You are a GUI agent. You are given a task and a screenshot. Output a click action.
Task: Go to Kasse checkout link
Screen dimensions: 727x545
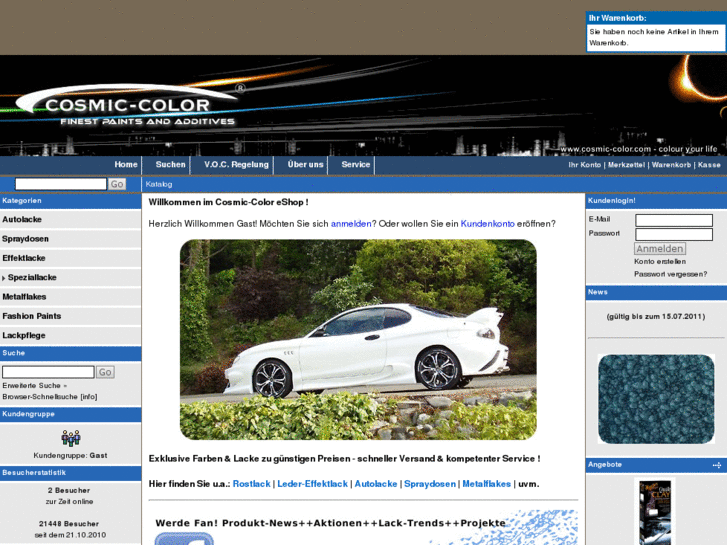(x=709, y=165)
